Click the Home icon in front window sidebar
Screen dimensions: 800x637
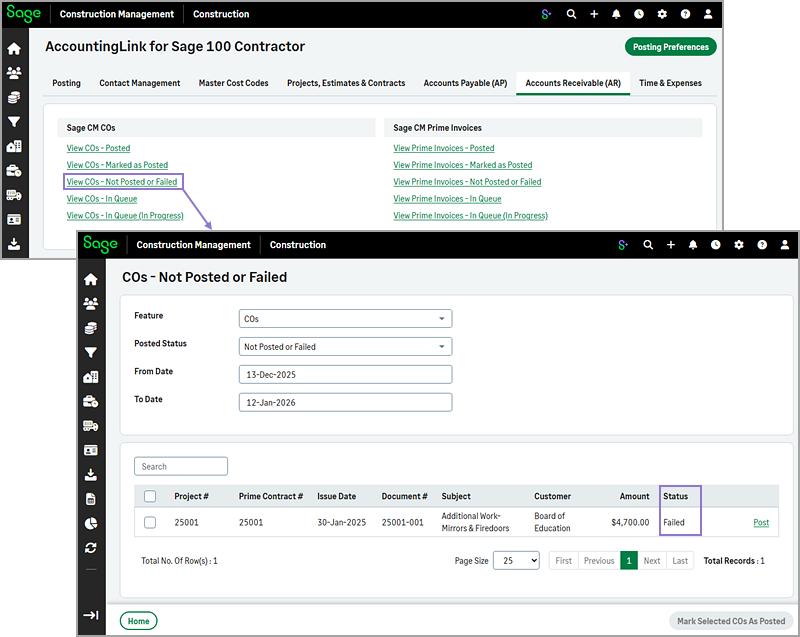point(91,280)
